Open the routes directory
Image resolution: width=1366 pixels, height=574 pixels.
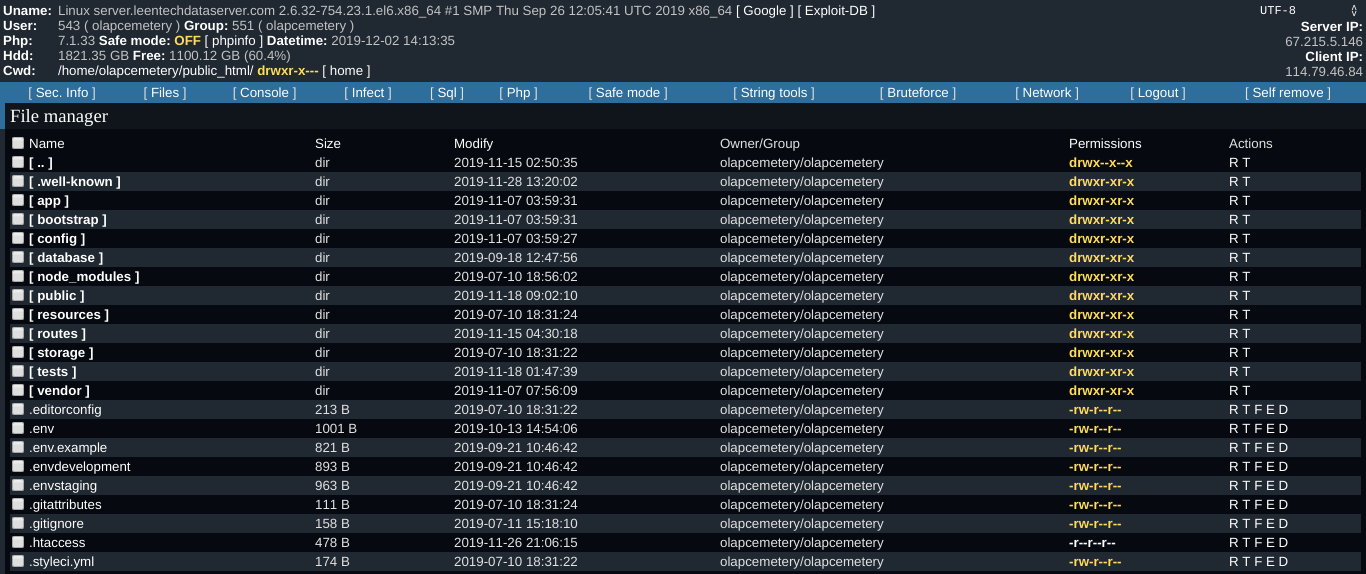click(x=58, y=333)
